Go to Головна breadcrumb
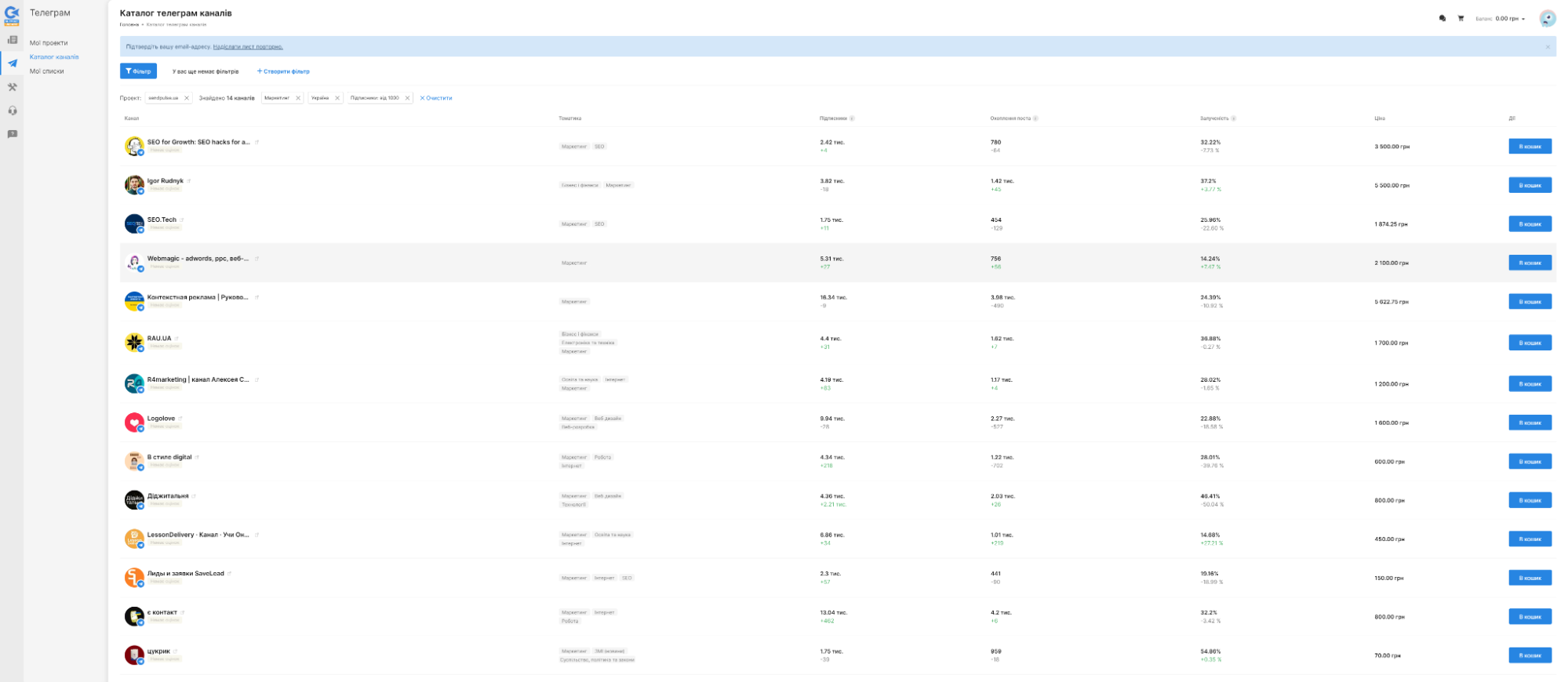 129,24
